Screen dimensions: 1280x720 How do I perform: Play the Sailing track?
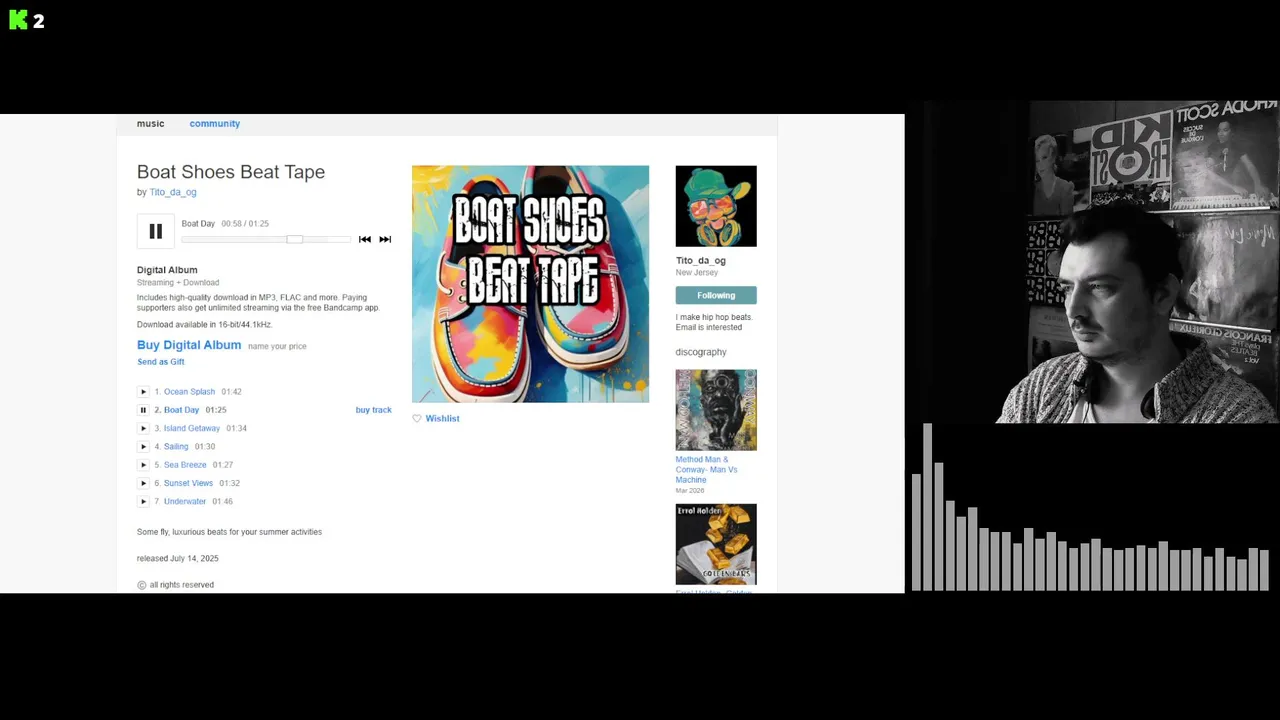pyautogui.click(x=143, y=446)
